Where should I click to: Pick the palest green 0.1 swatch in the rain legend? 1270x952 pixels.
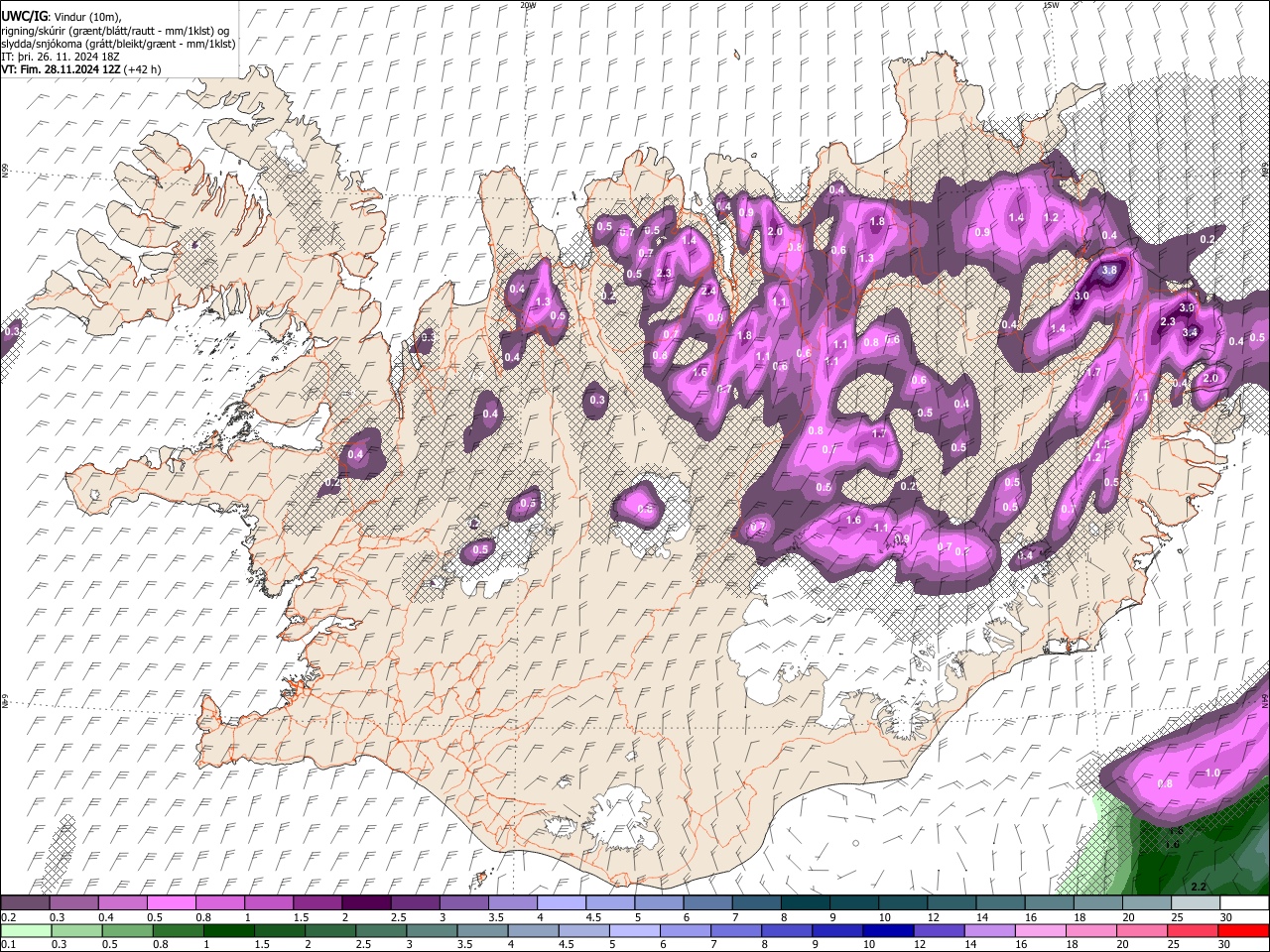click(x=25, y=930)
